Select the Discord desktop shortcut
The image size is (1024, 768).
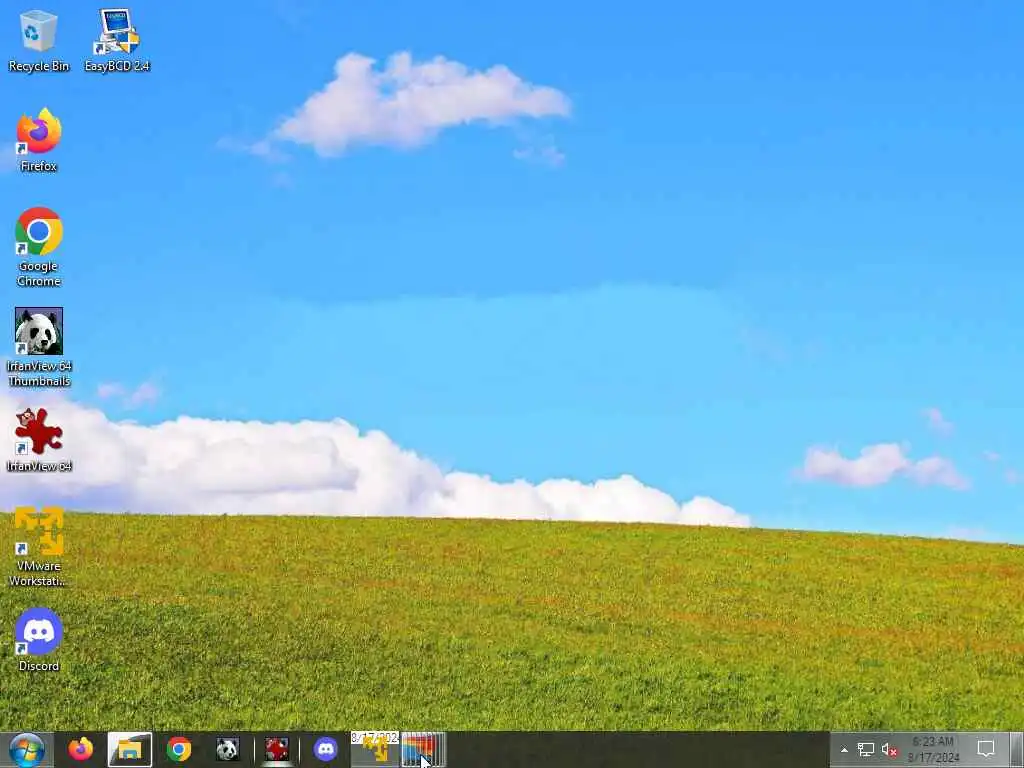point(39,640)
